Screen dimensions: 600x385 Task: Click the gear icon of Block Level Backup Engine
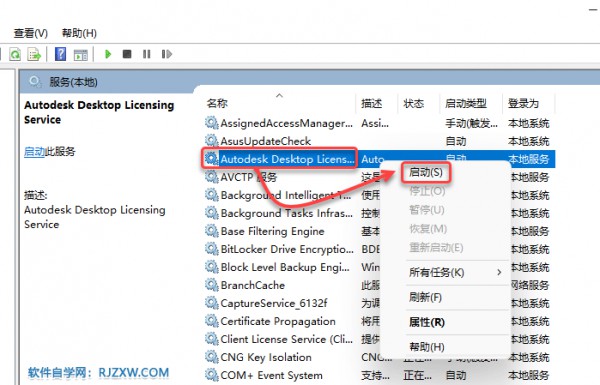[211, 267]
